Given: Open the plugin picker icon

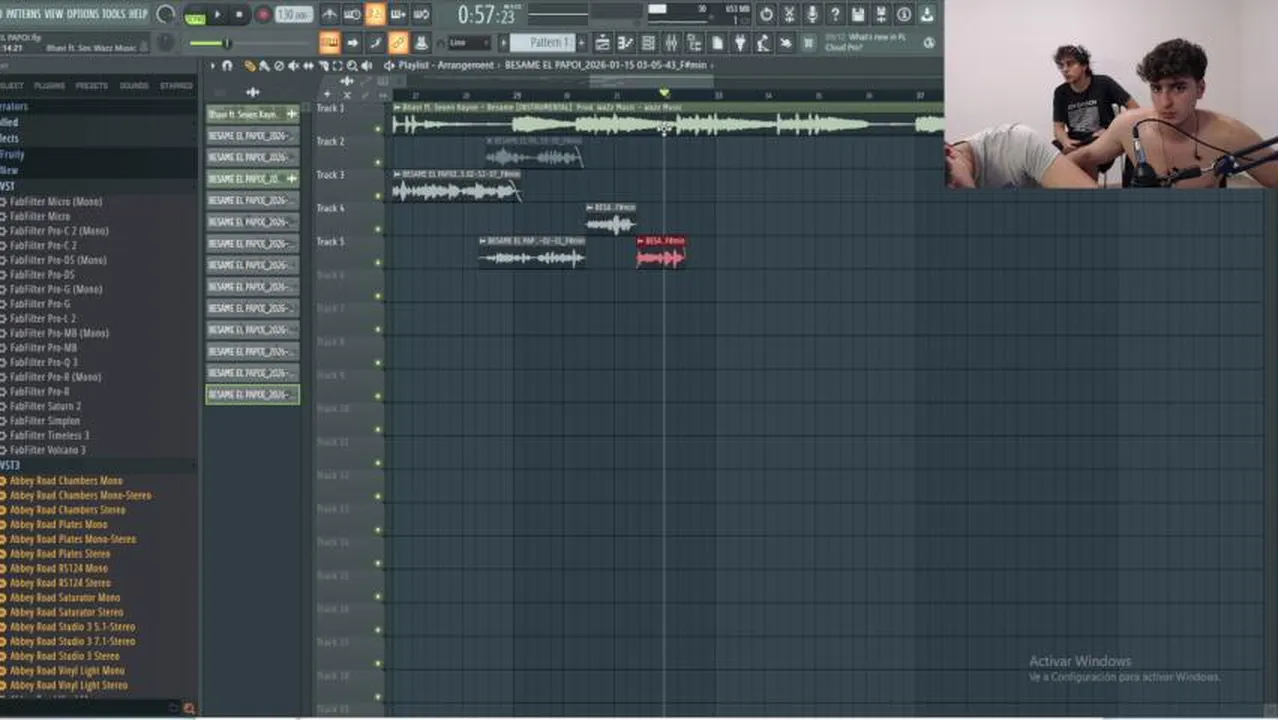Looking at the screenshot, I should click(x=740, y=43).
